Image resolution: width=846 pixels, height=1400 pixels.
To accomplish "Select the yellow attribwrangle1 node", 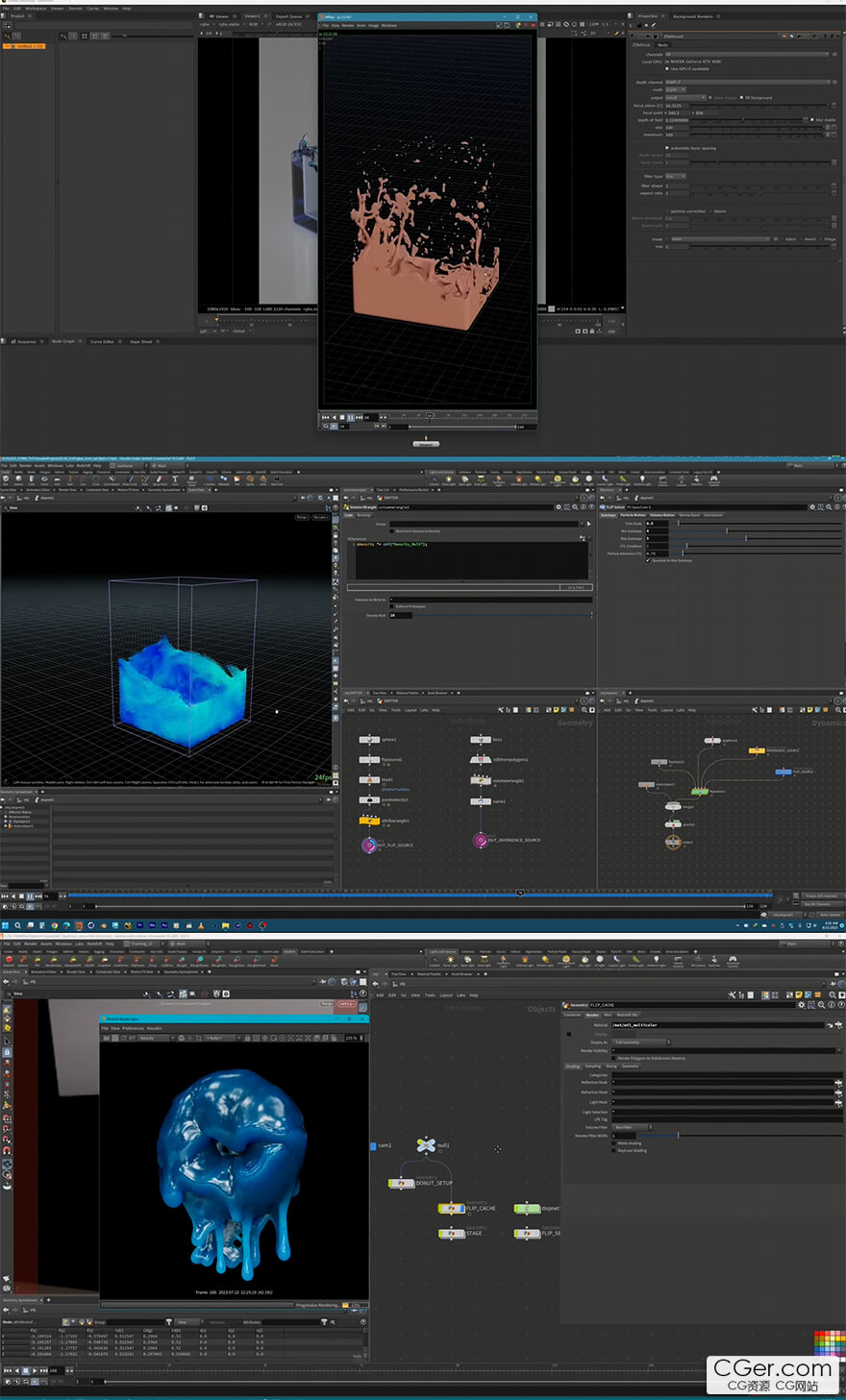I will pos(369,822).
